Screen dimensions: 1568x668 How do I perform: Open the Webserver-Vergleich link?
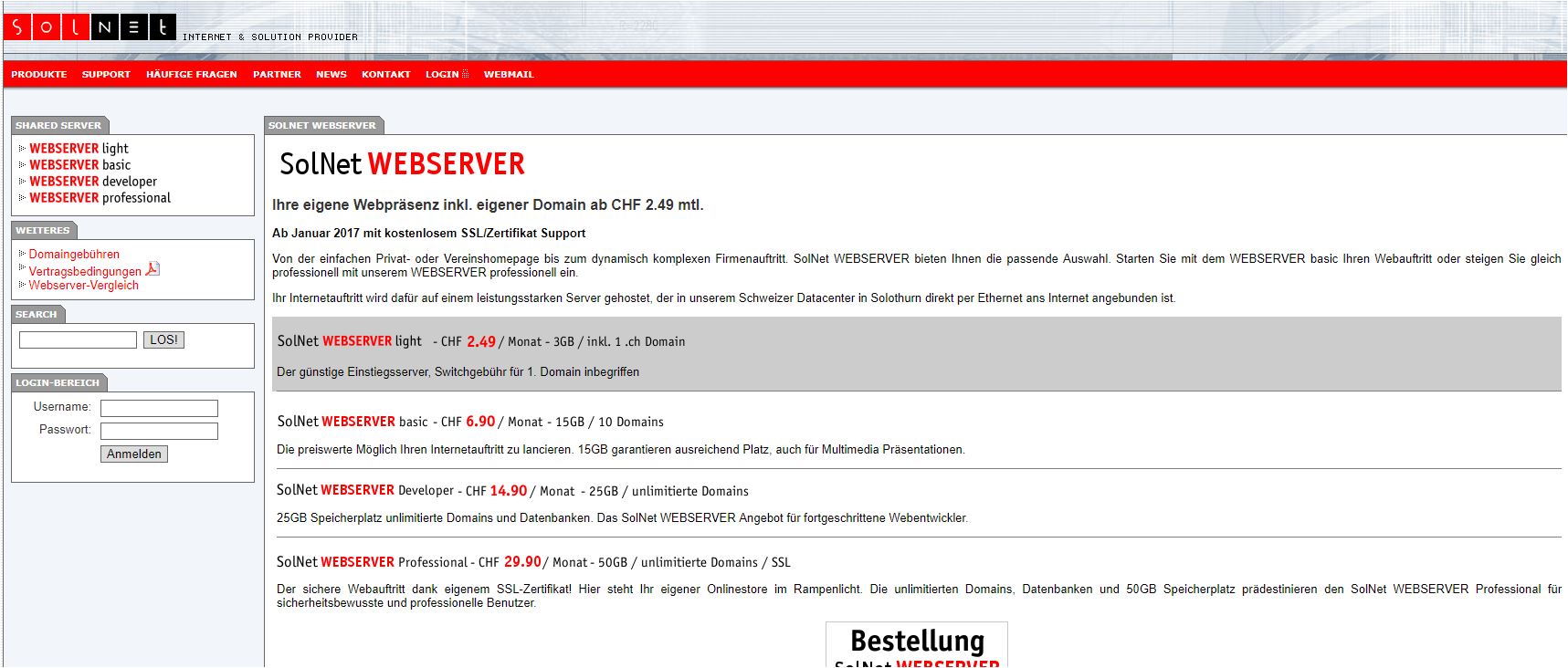[x=83, y=286]
